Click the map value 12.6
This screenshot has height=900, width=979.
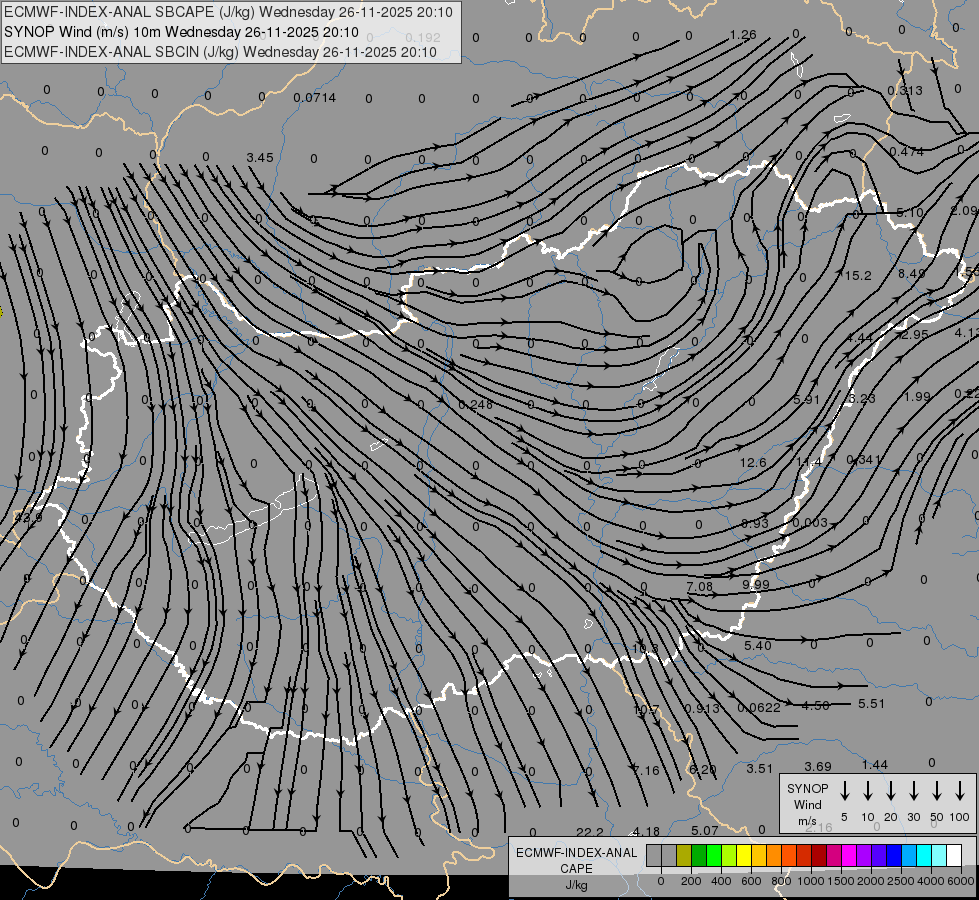752,462
